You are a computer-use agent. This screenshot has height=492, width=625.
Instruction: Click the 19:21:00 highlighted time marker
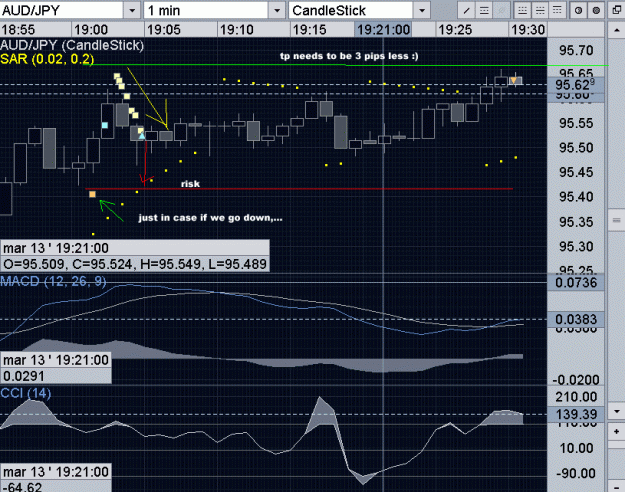tap(383, 30)
